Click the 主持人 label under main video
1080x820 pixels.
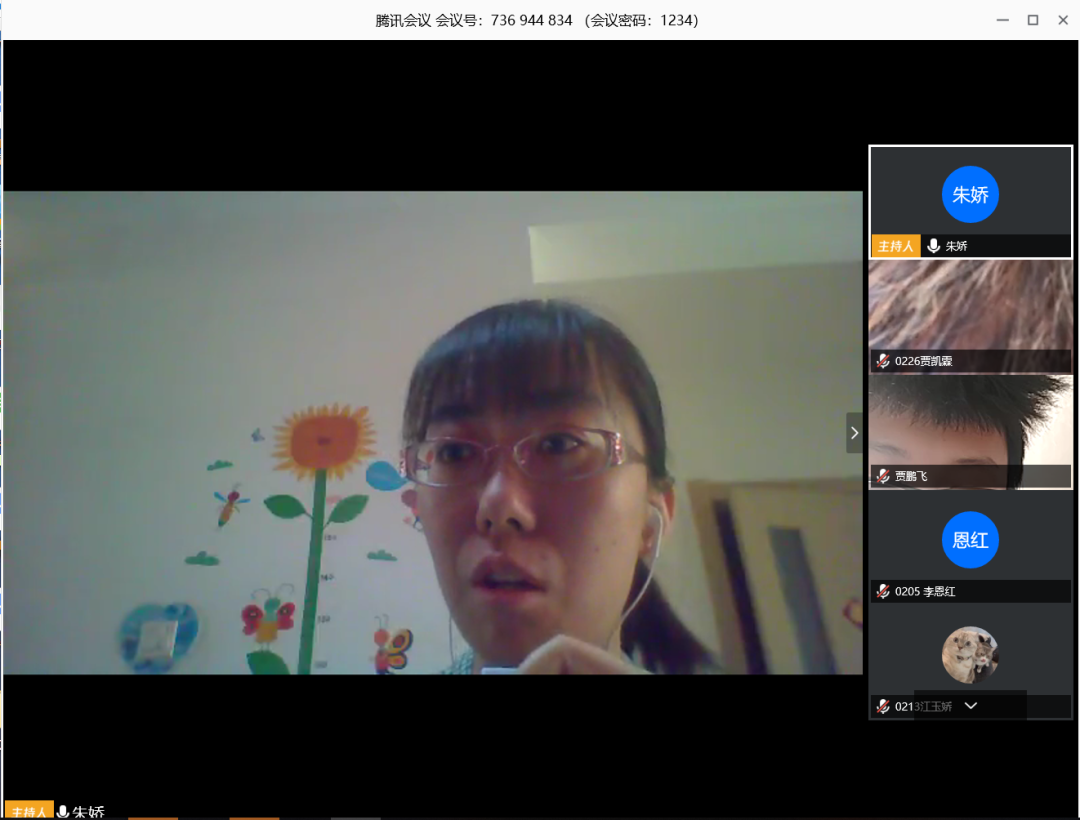coord(29,811)
